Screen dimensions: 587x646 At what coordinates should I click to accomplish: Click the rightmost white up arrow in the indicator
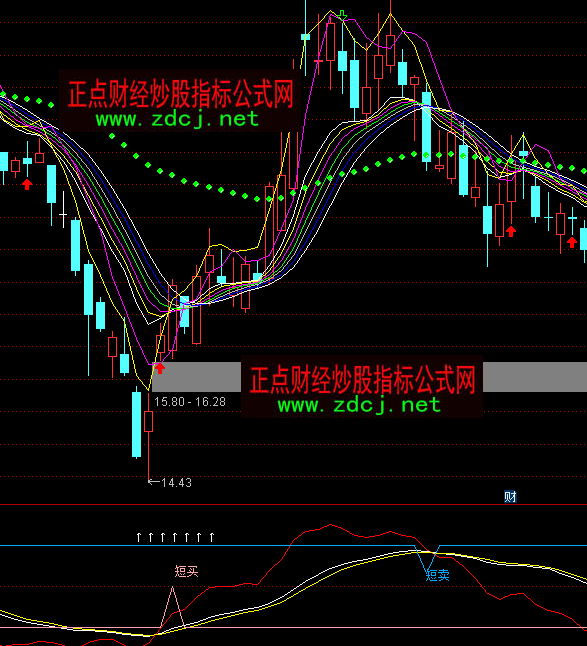tap(212, 537)
